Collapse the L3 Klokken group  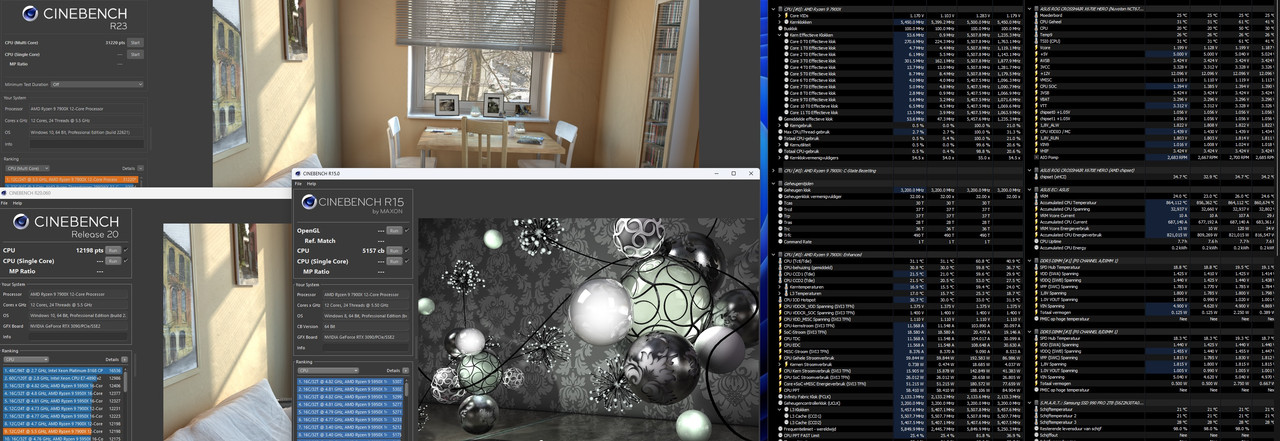pos(779,409)
